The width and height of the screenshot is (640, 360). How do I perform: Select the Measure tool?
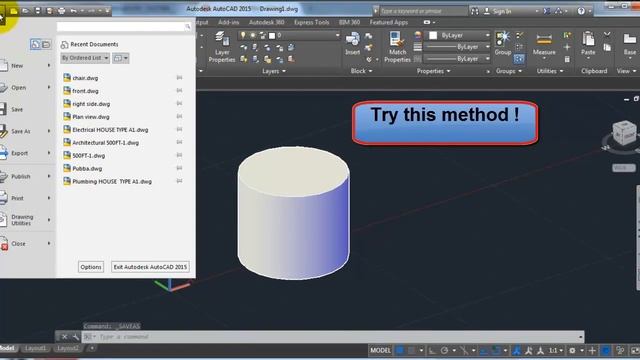pyautogui.click(x=544, y=45)
